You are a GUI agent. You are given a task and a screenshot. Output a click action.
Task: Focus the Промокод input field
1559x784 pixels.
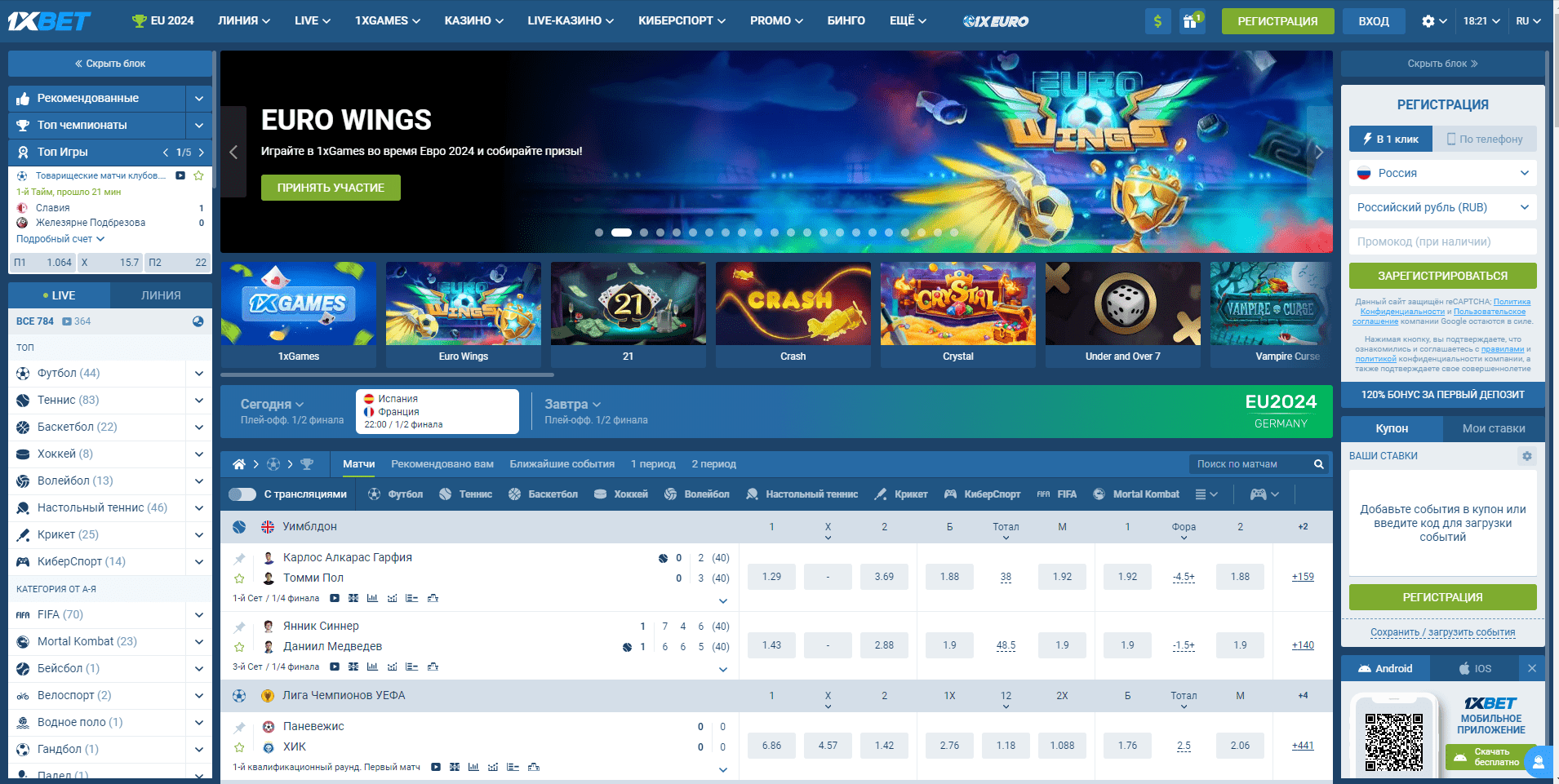pos(1442,241)
